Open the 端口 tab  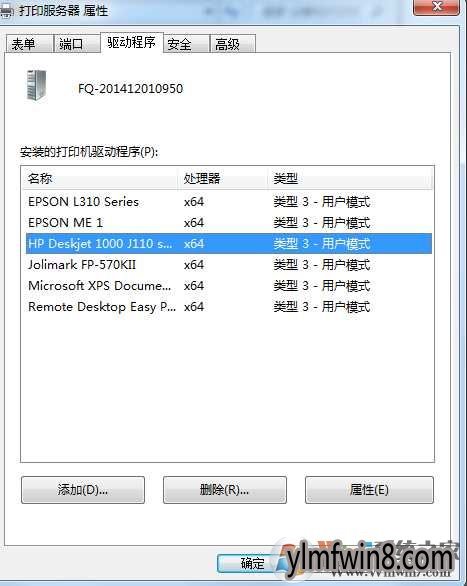tap(77, 44)
